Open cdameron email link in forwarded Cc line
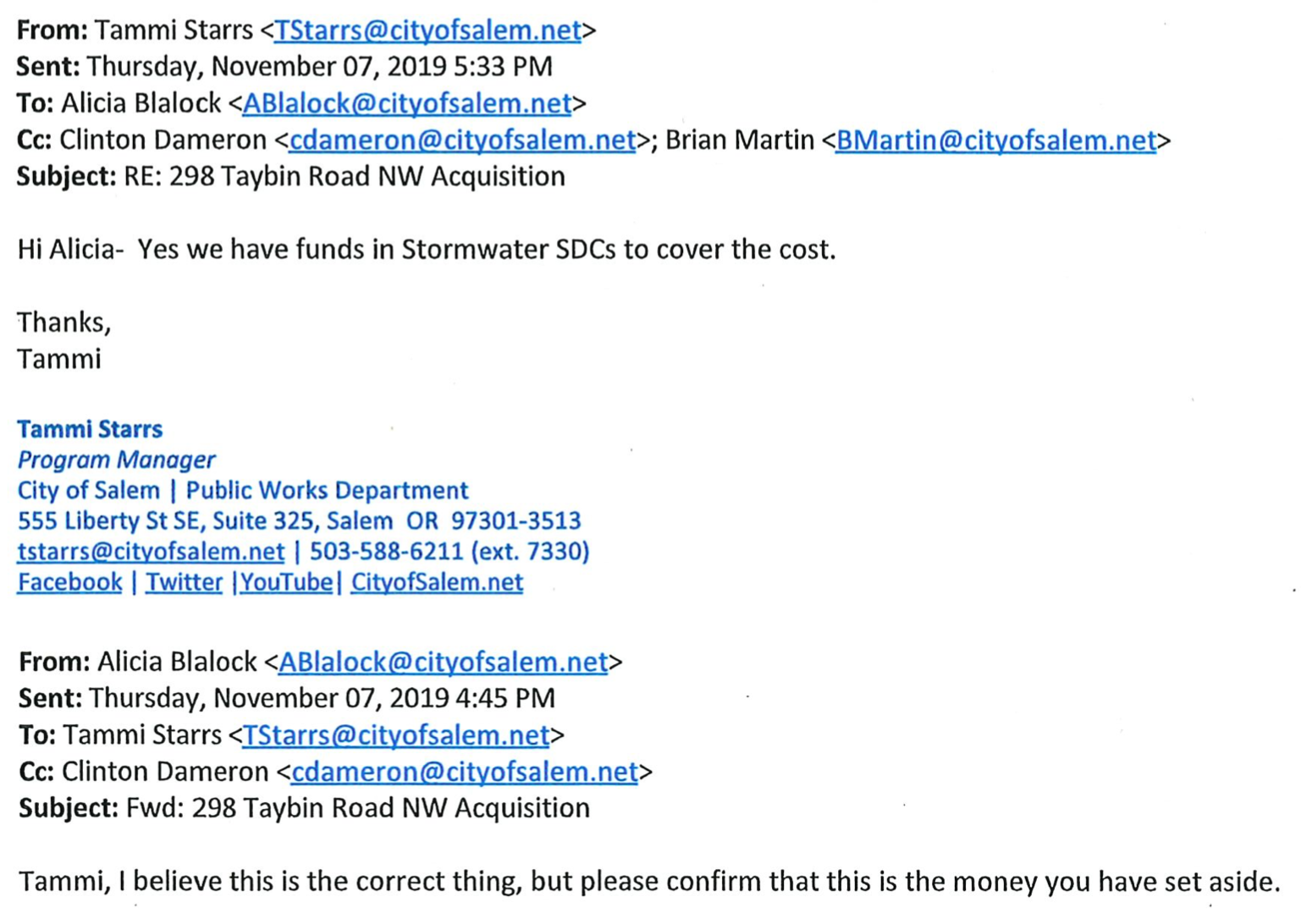This screenshot has height=924, width=1312. [x=464, y=772]
